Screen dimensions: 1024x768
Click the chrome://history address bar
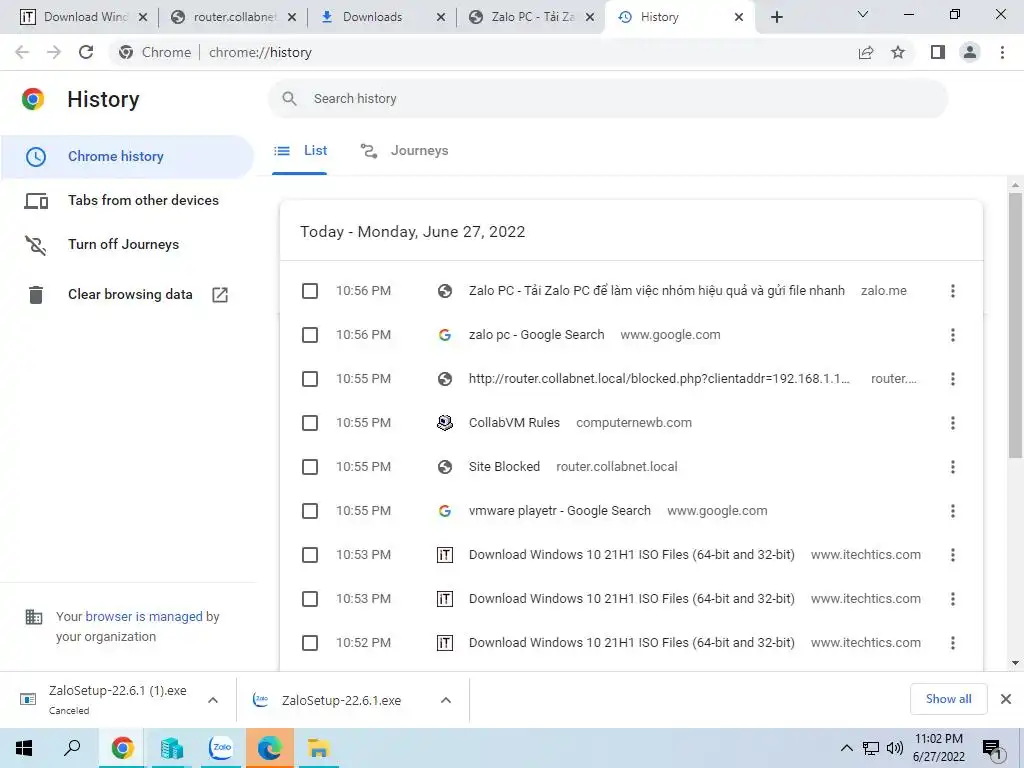click(483, 52)
